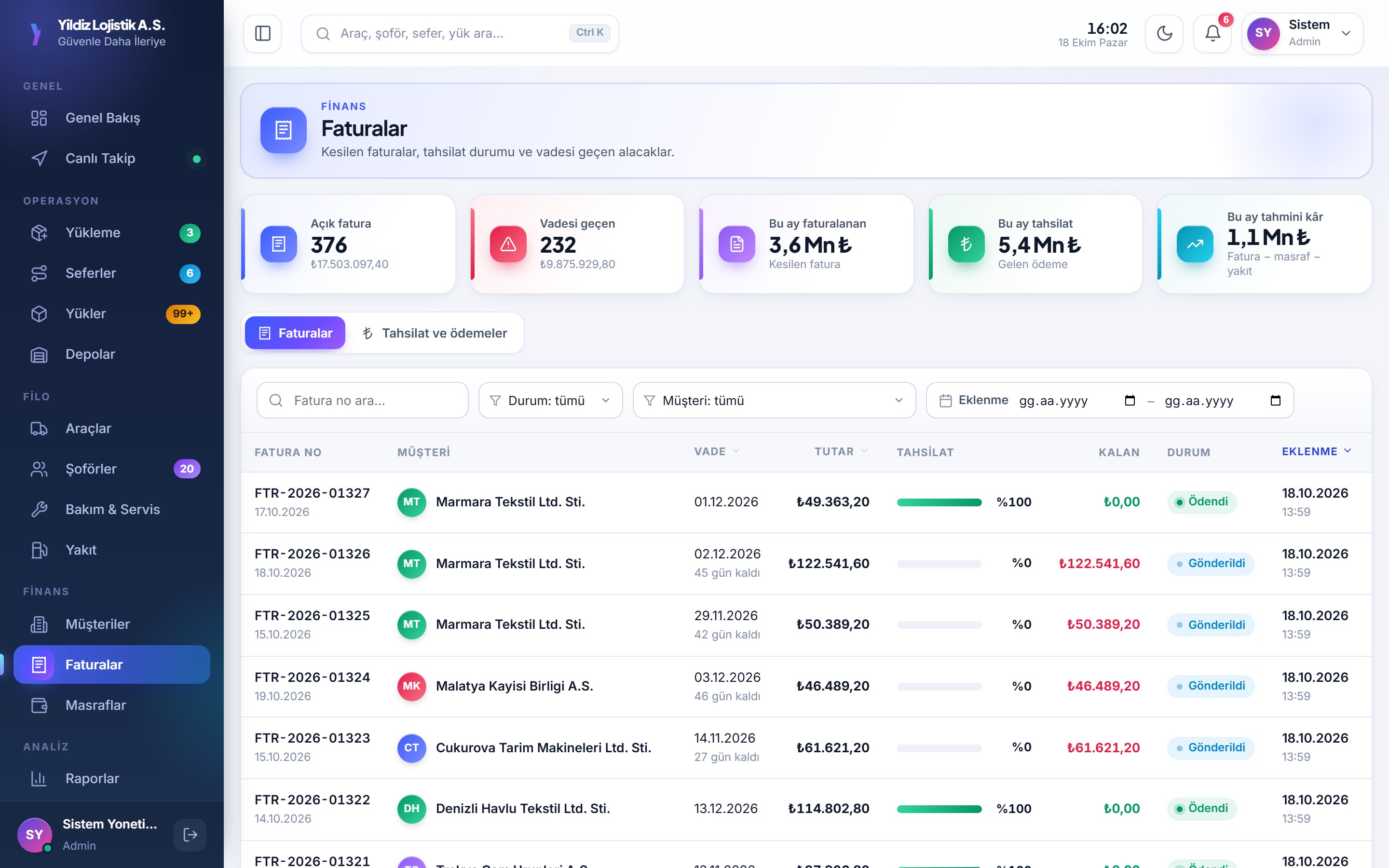This screenshot has height=868, width=1389.
Task: Open the Müşteri: tümü filter dropdown
Action: point(774,400)
